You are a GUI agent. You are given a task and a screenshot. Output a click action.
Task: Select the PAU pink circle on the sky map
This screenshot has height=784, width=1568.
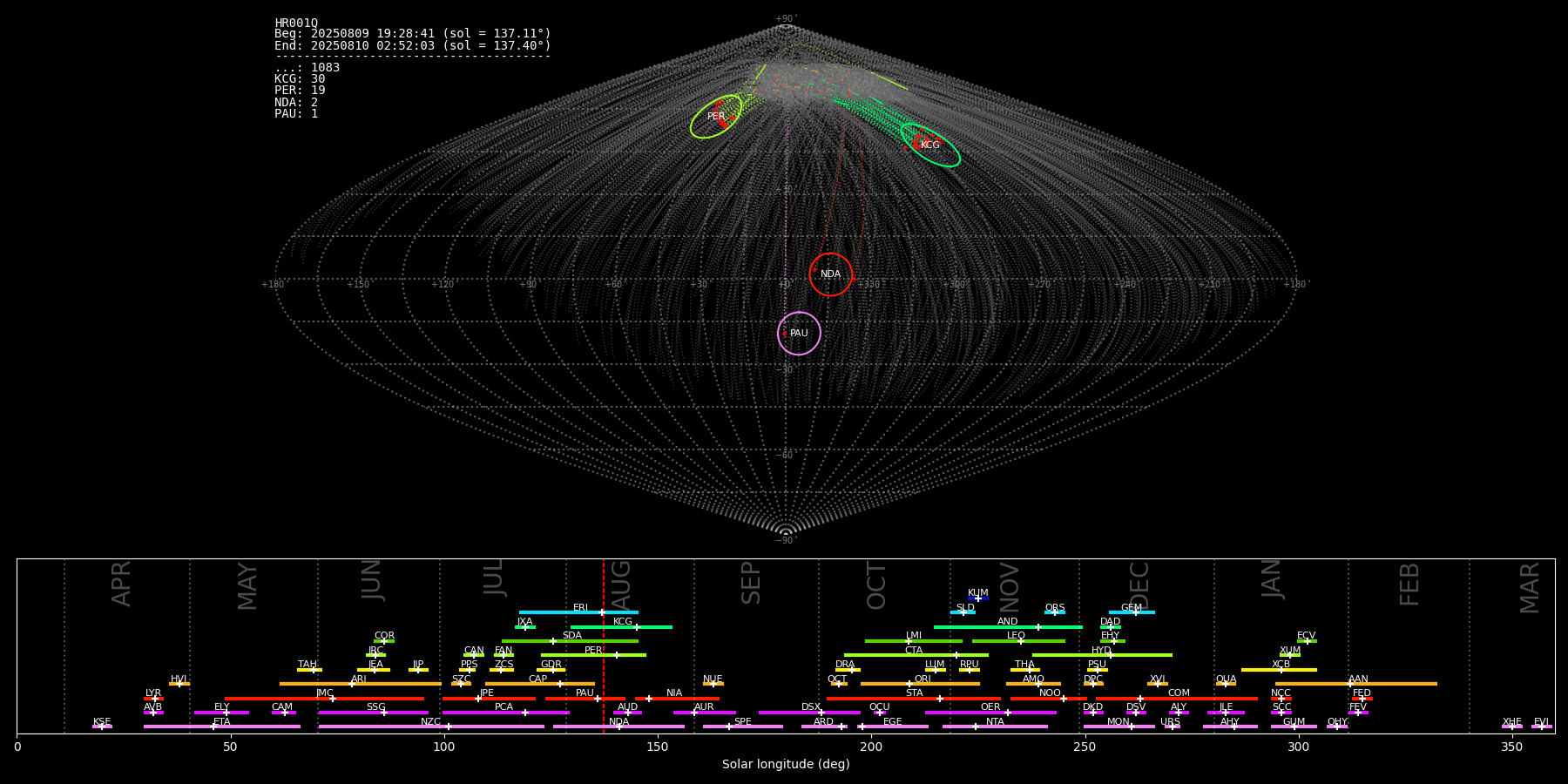tap(799, 334)
